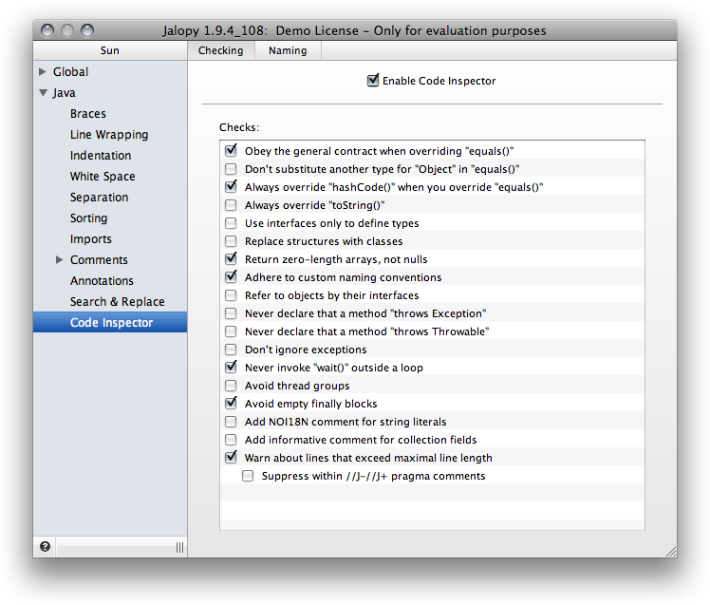The image size is (710, 605).
Task: Uncheck Return zero-length arrays, not nulls
Action: 231,259
